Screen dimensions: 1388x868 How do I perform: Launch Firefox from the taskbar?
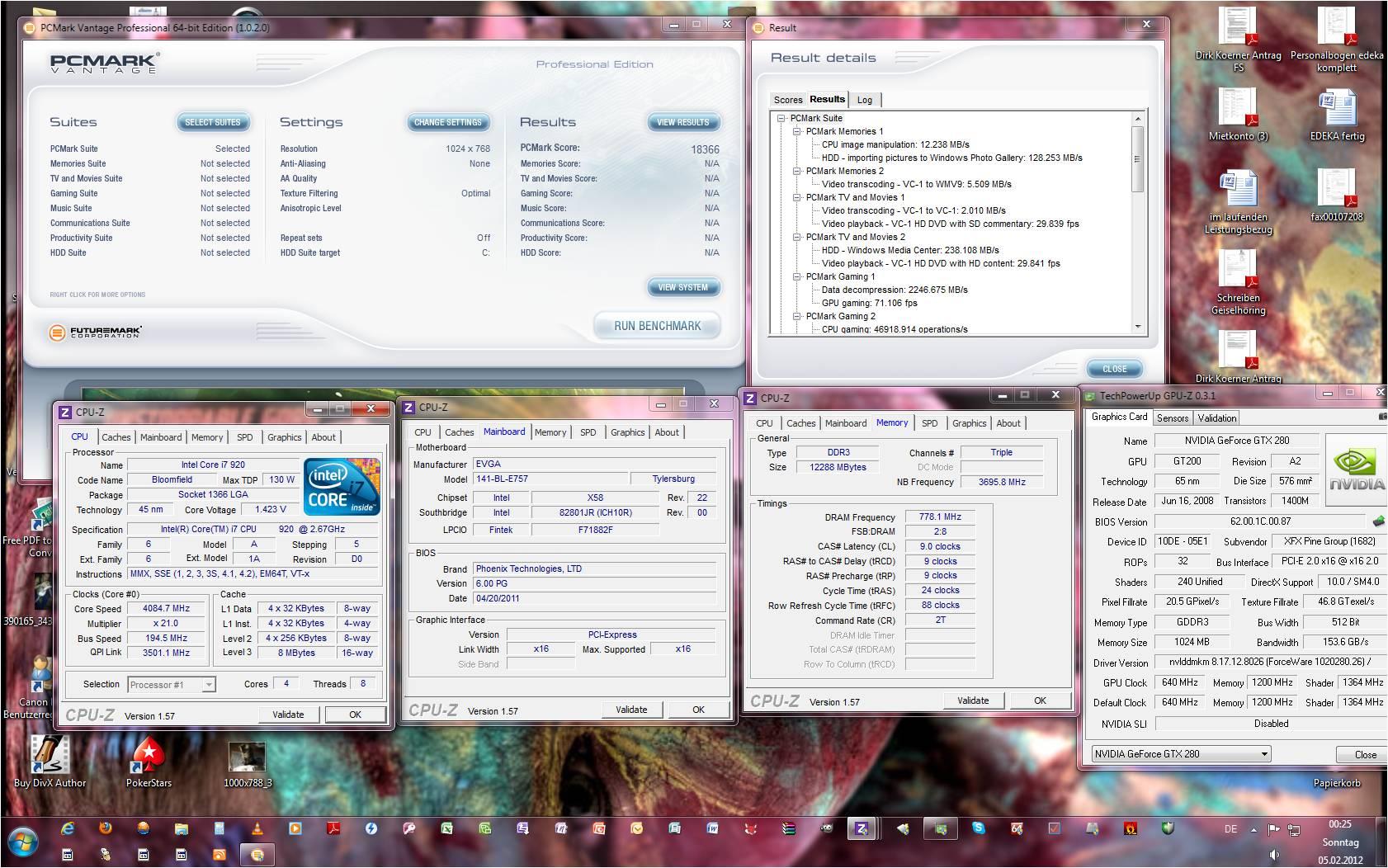pyautogui.click(x=106, y=828)
